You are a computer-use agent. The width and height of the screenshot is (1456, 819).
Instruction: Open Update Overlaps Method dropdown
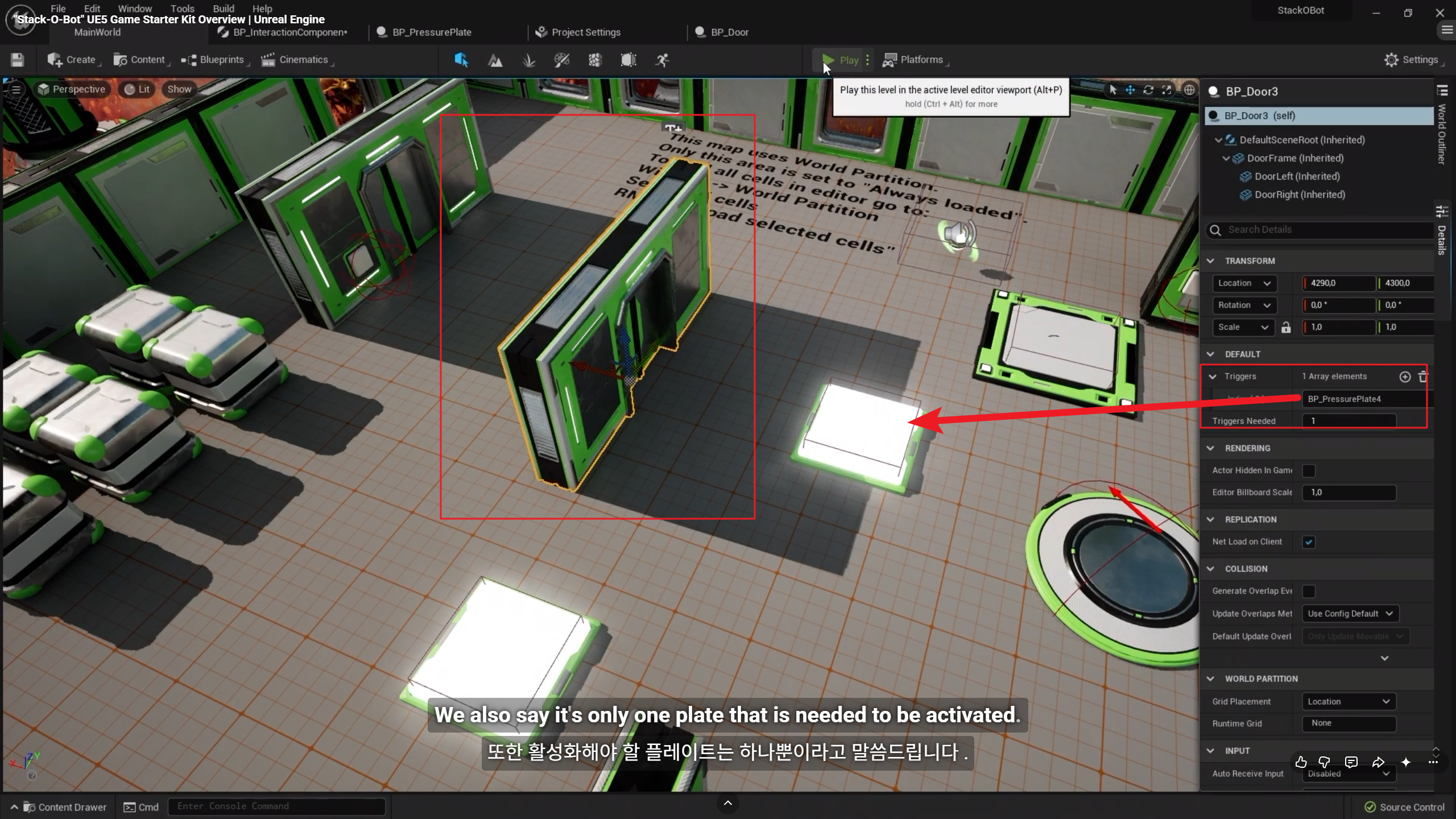(x=1350, y=614)
